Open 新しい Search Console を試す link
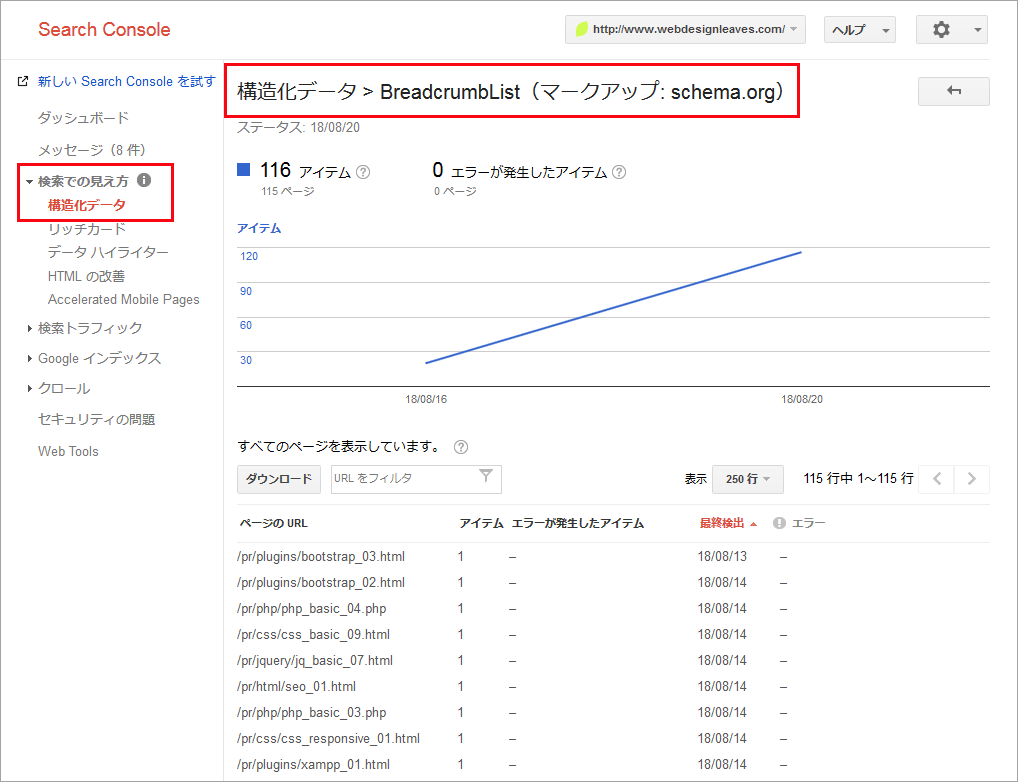 coord(126,81)
